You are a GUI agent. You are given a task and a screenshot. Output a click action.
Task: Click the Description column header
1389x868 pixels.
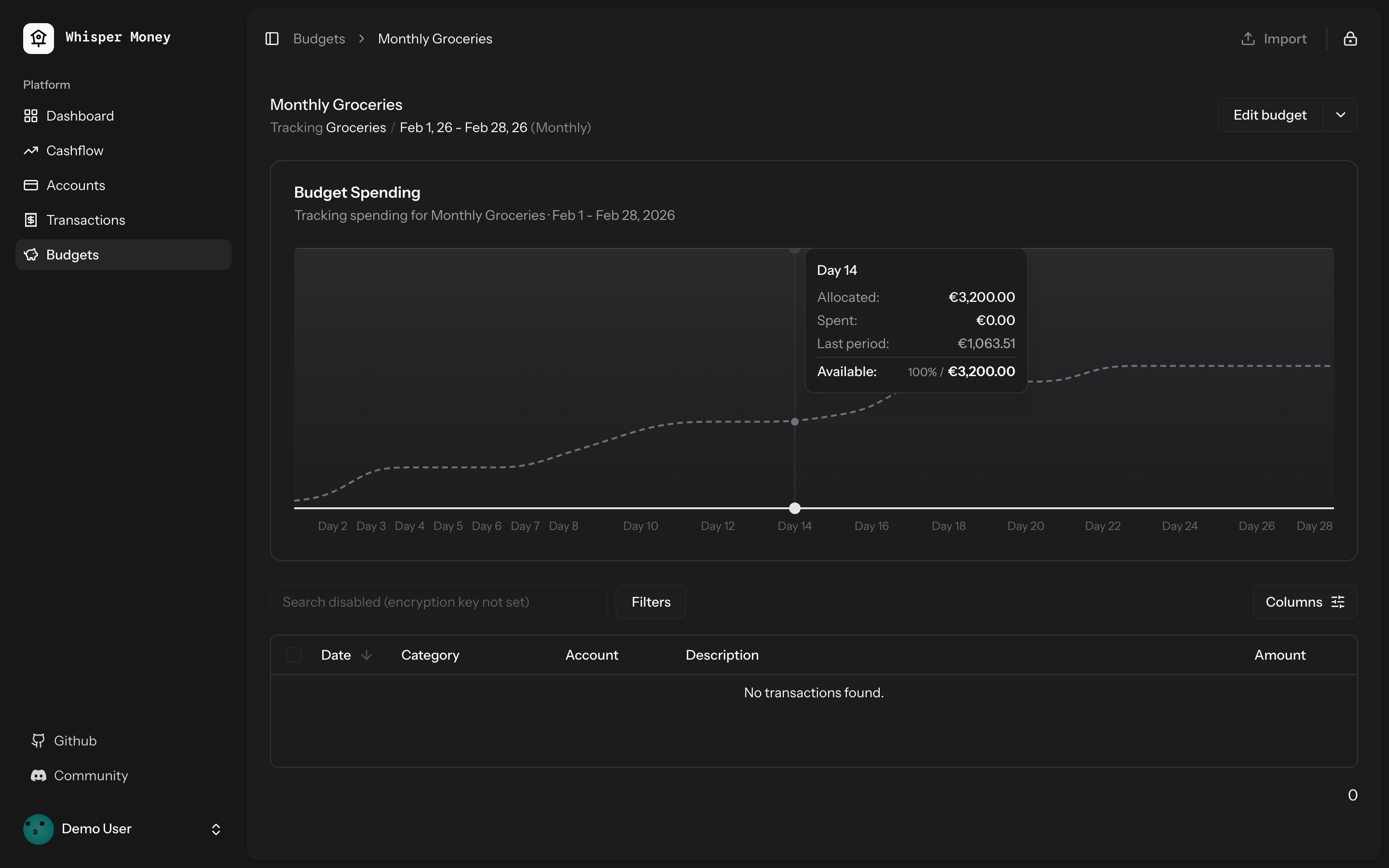tap(722, 655)
